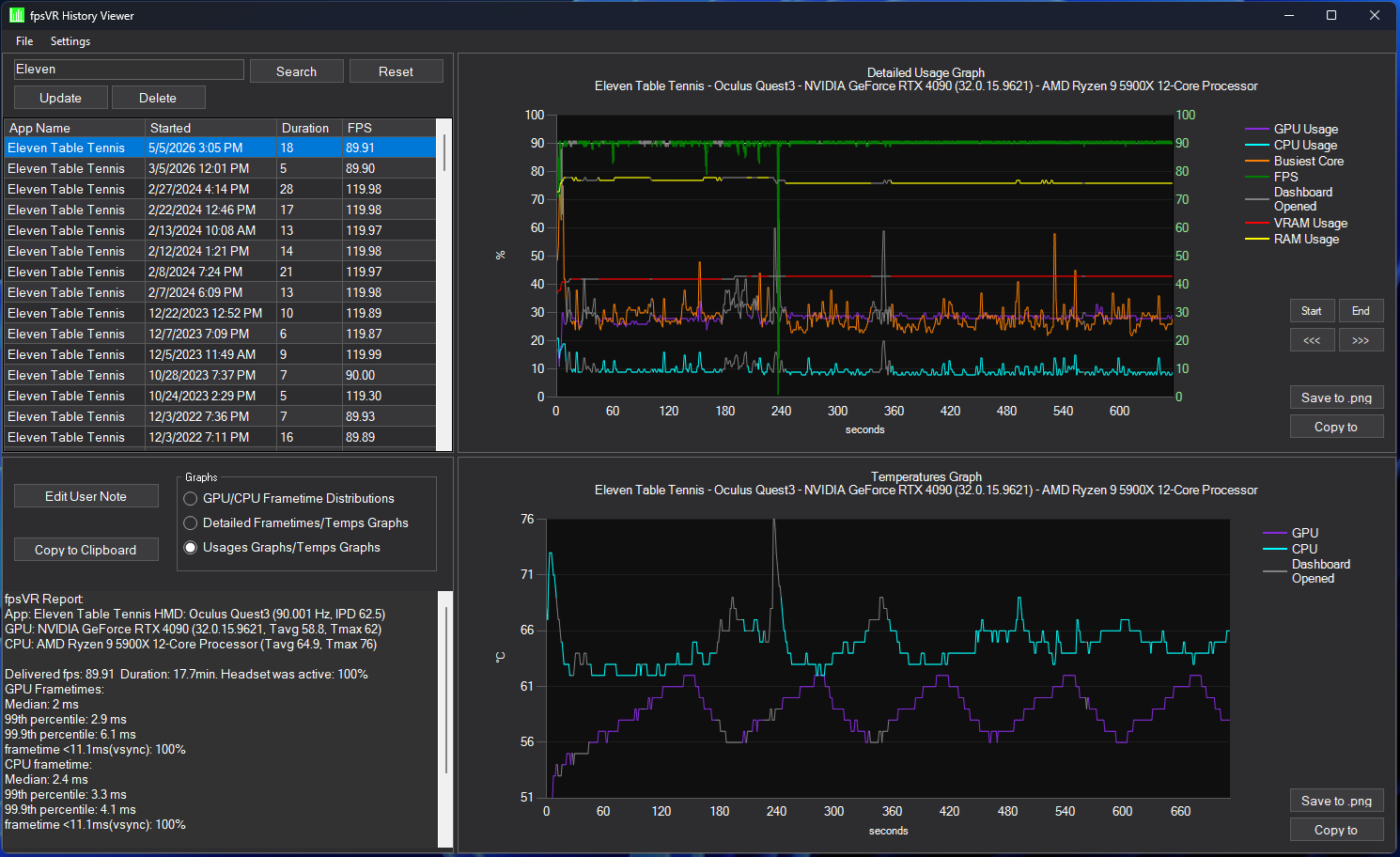Select GPU/CPU Frametime Distributions radio option
1400x857 pixels.
point(289,498)
